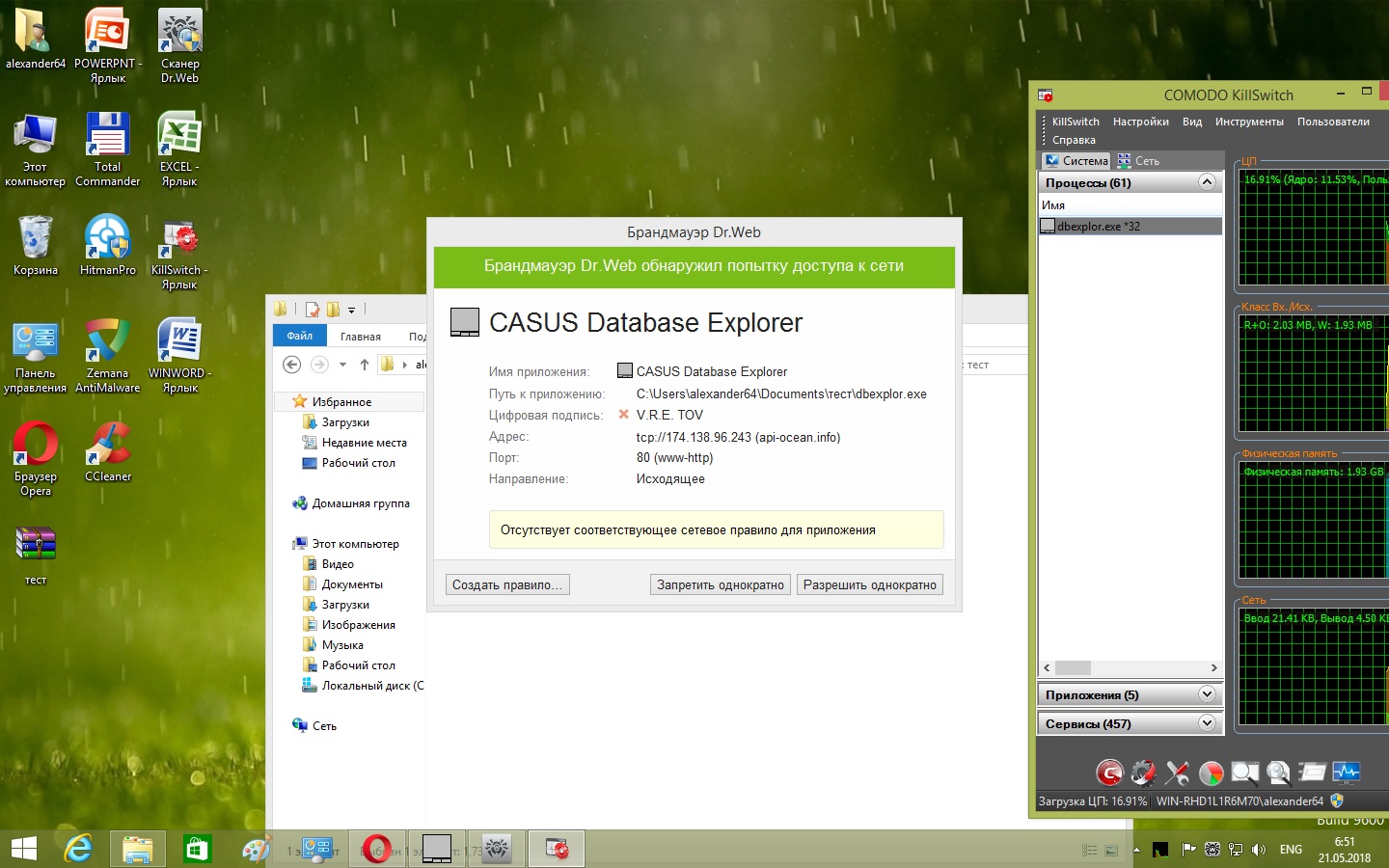This screenshot has height=868, width=1389.
Task: Select the EXCEL shortcut on desktop
Action: coord(180,149)
